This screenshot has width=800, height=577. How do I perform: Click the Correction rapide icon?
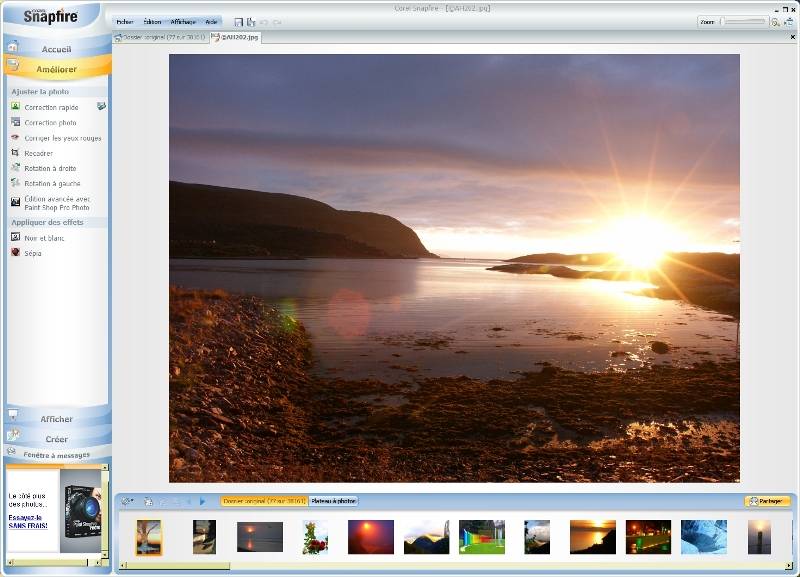(15, 107)
